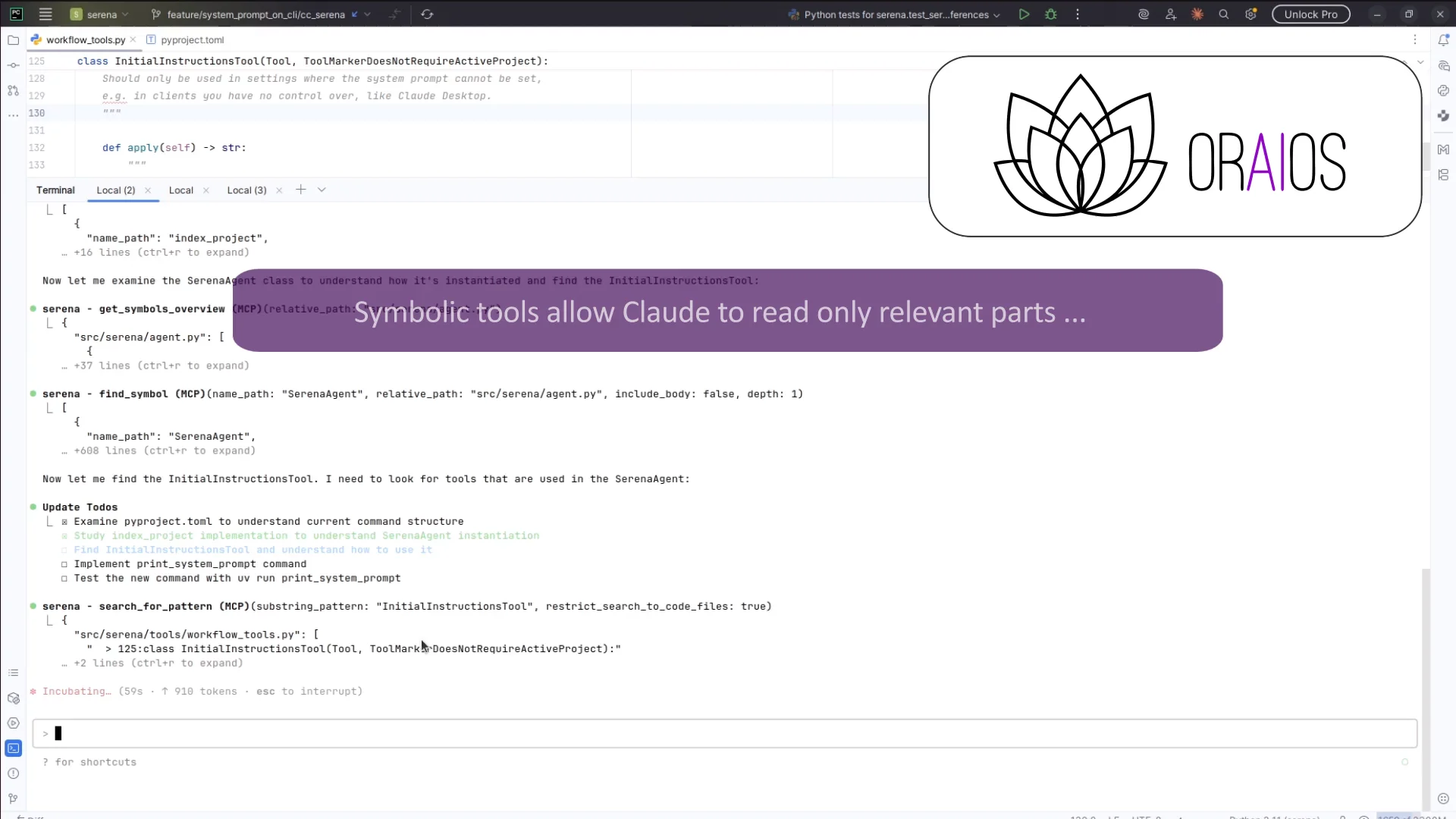Expand the serena project dropdown
This screenshot has height=819, width=1456.
point(100,14)
